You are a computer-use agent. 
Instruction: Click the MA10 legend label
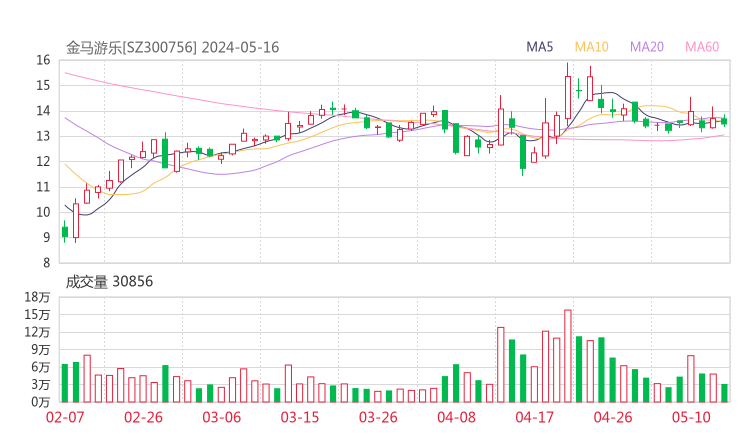[x=591, y=47]
